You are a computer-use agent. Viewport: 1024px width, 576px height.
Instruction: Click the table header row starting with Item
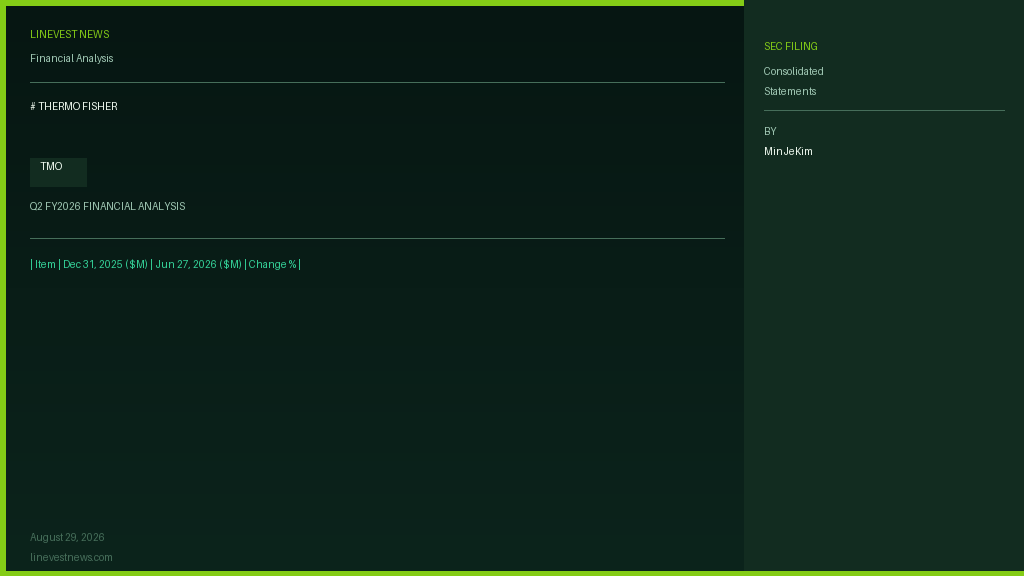tap(165, 264)
